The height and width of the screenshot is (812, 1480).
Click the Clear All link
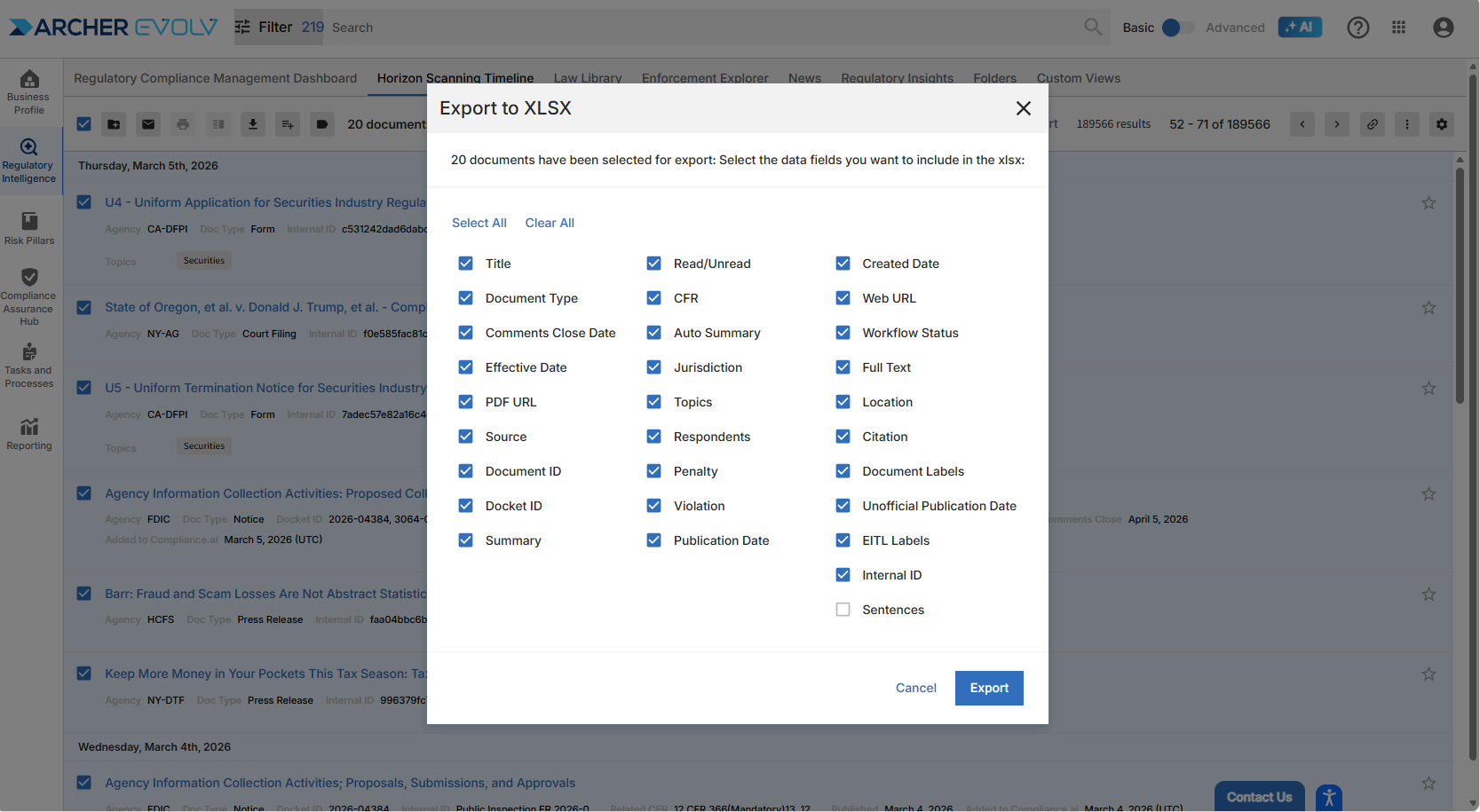(x=549, y=223)
